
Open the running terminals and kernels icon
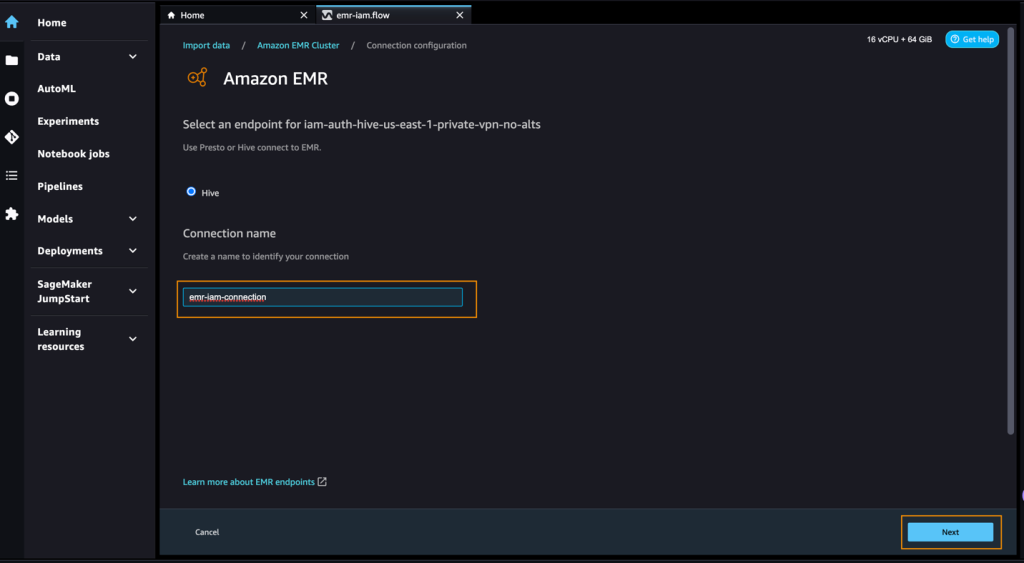[12, 99]
